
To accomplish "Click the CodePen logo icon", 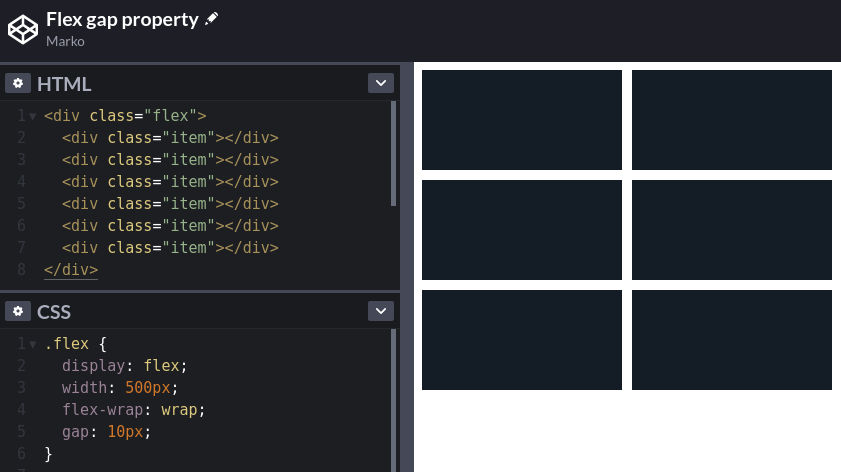I will click(23, 29).
